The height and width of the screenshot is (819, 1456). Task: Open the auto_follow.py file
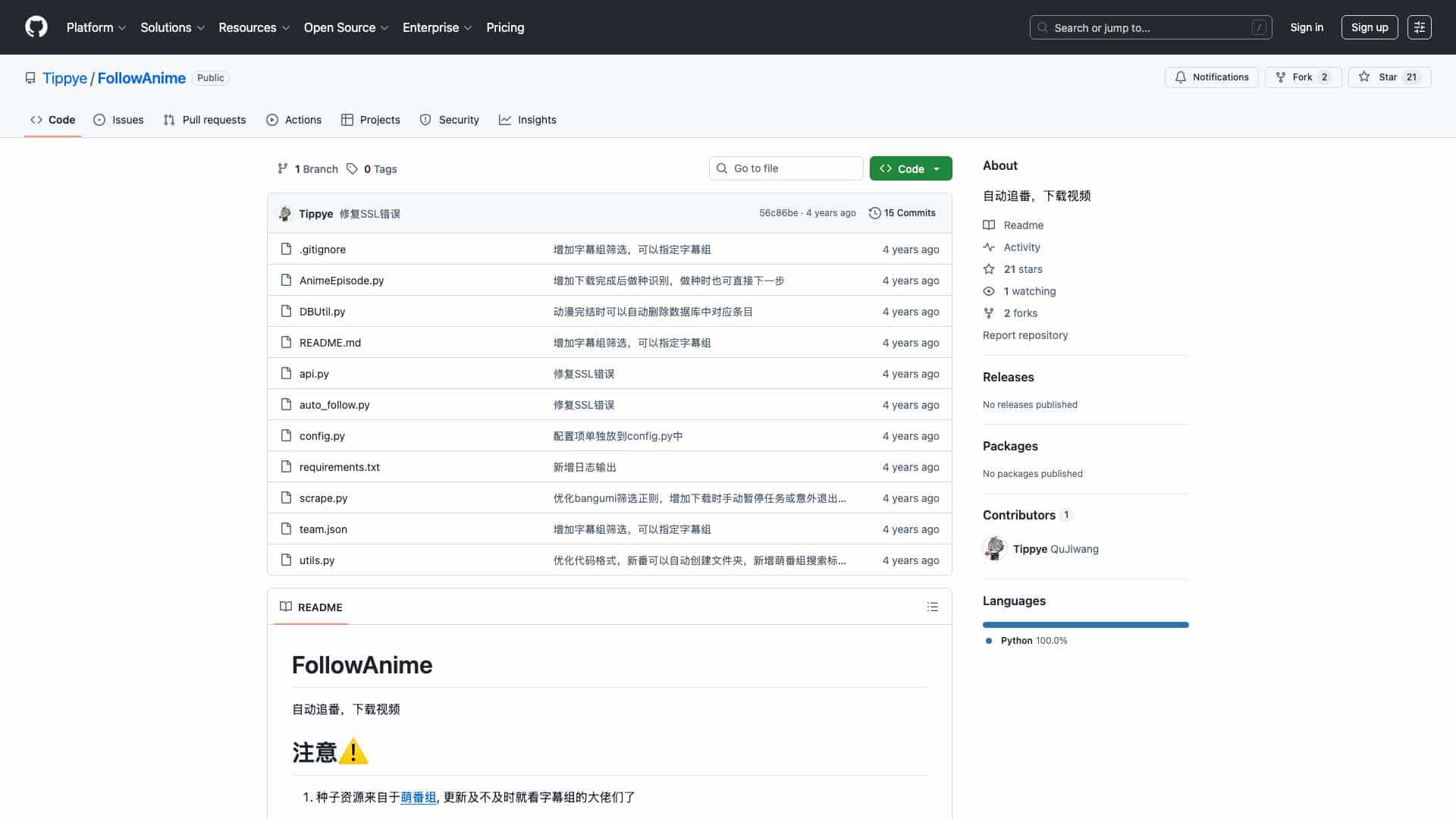coord(334,405)
